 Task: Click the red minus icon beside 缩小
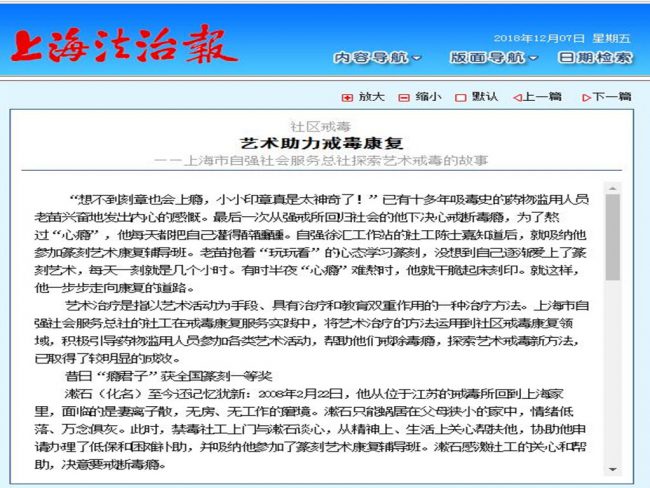tap(404, 97)
